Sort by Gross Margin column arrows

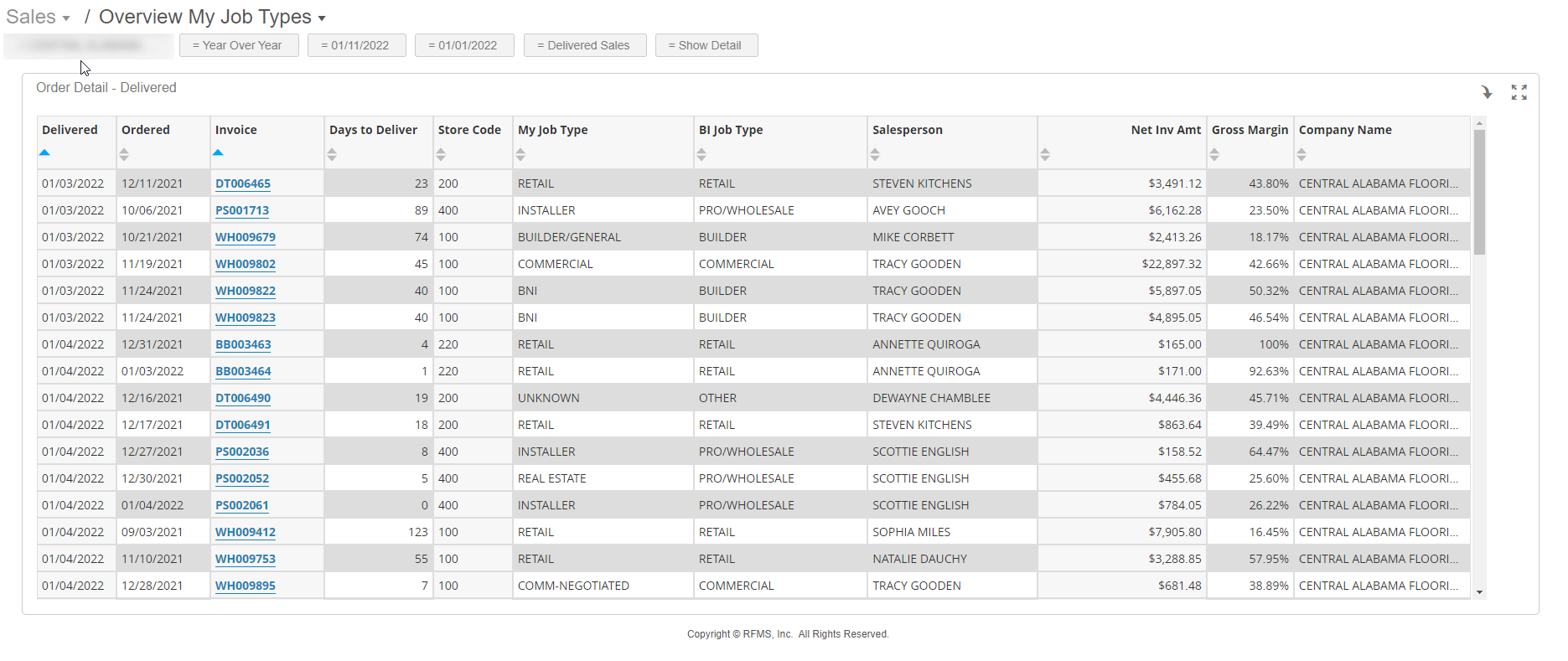coord(1214,154)
